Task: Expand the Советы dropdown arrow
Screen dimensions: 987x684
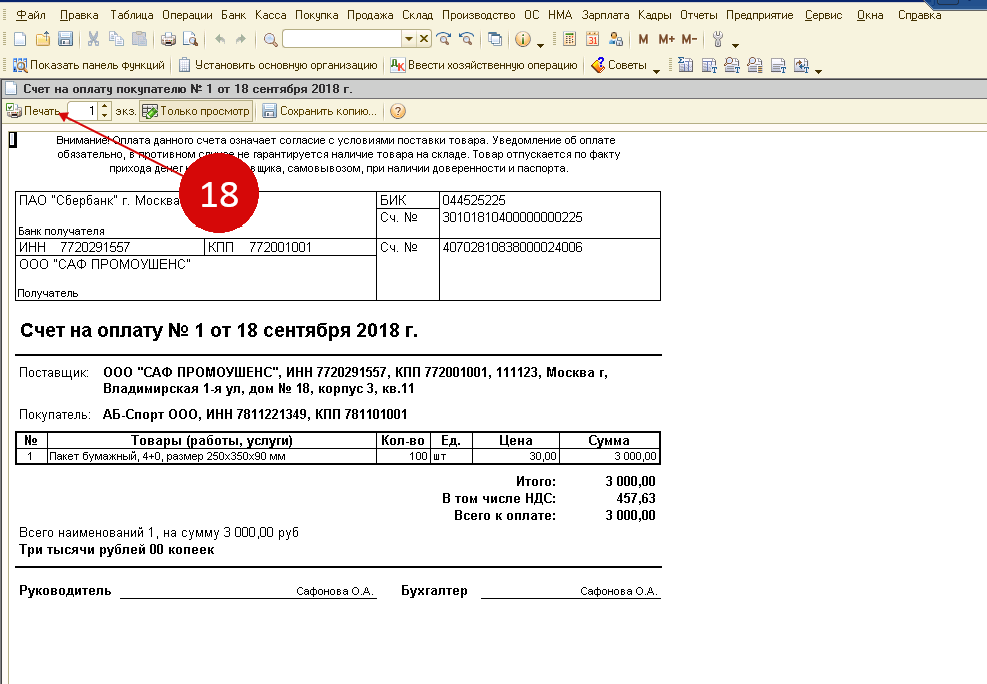Action: point(656,70)
